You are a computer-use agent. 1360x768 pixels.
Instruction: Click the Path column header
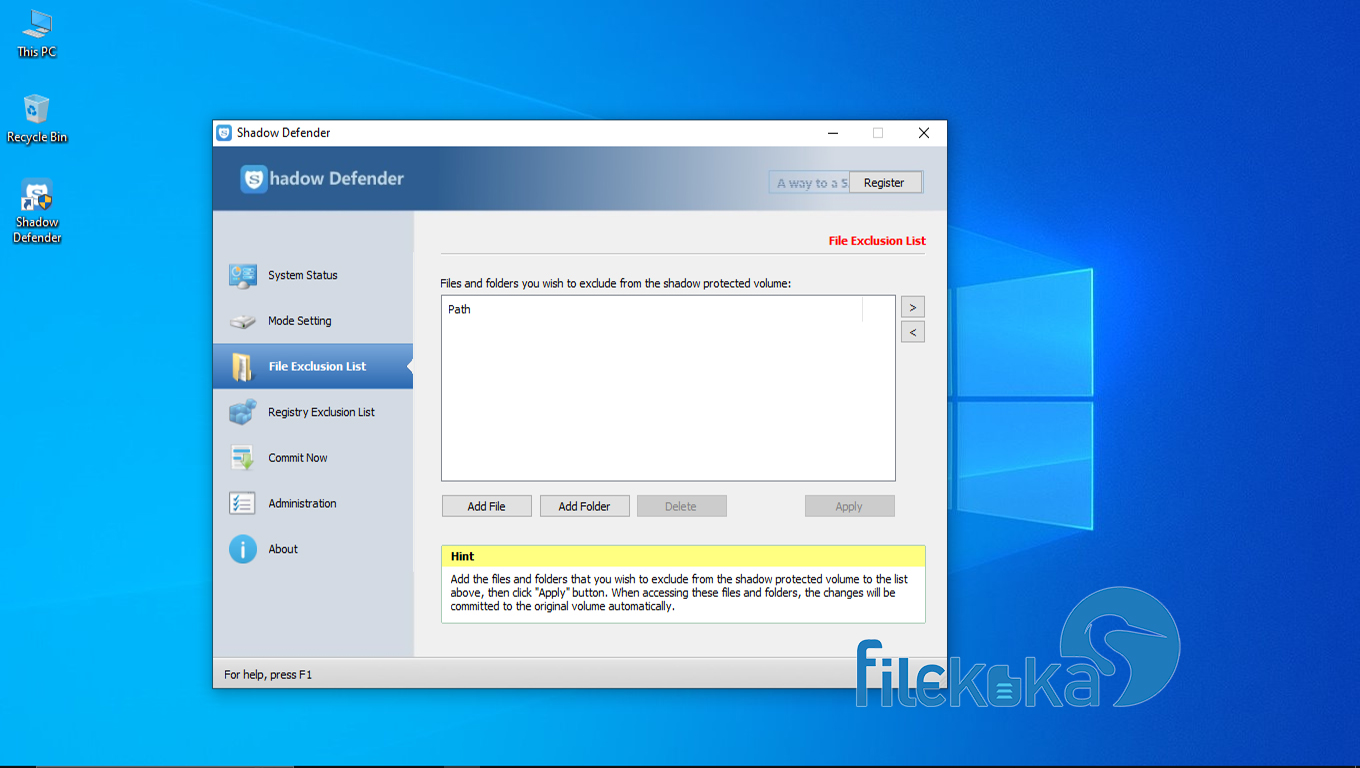(x=652, y=310)
